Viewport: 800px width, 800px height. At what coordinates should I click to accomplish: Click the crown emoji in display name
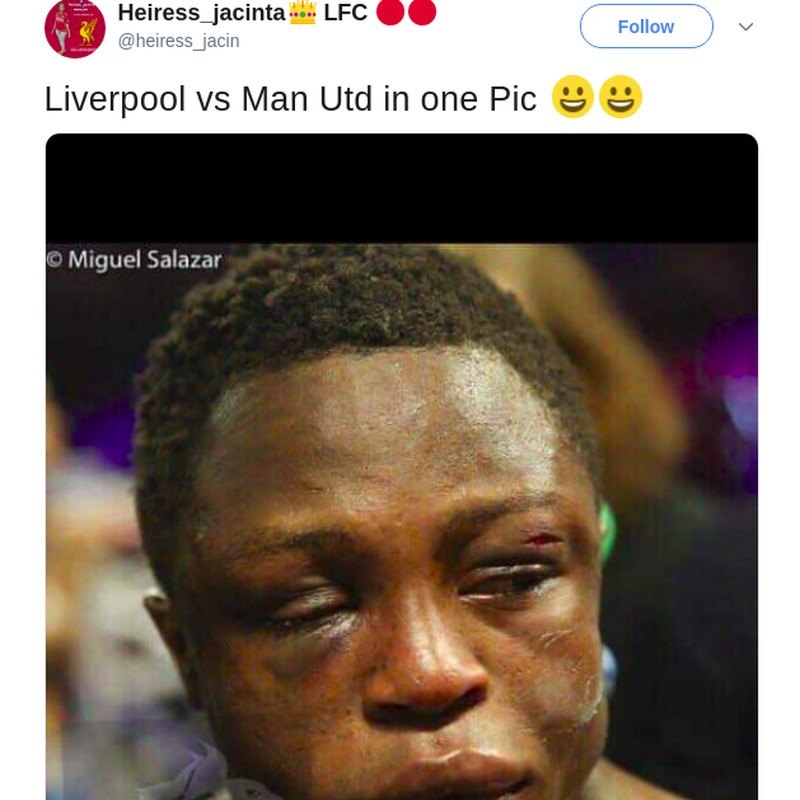pos(303,13)
